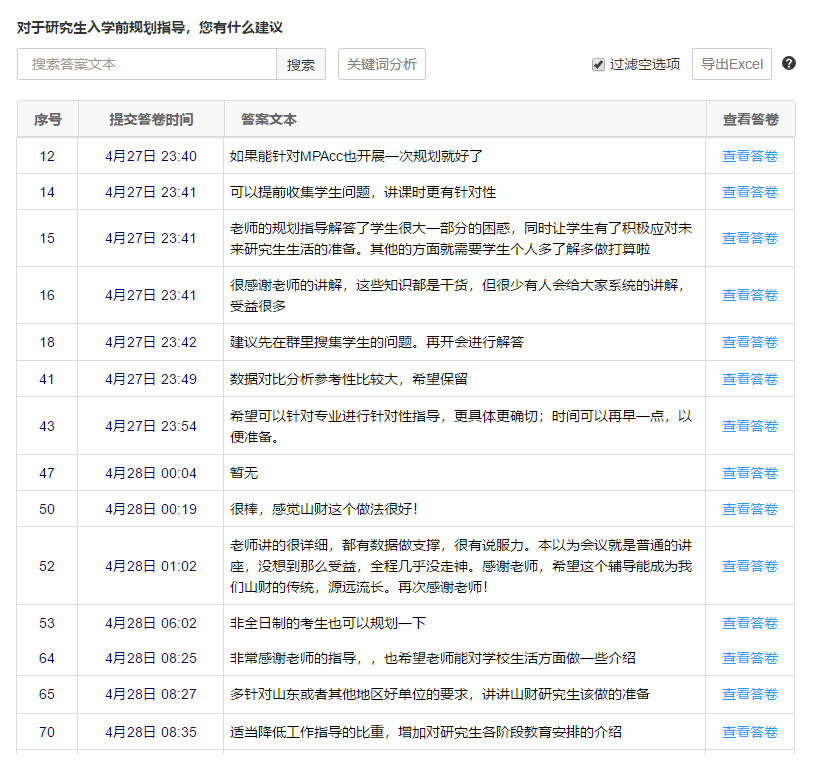View answer sheet for entry 16
Image resolution: width=821 pixels, height=768 pixels.
tap(750, 295)
